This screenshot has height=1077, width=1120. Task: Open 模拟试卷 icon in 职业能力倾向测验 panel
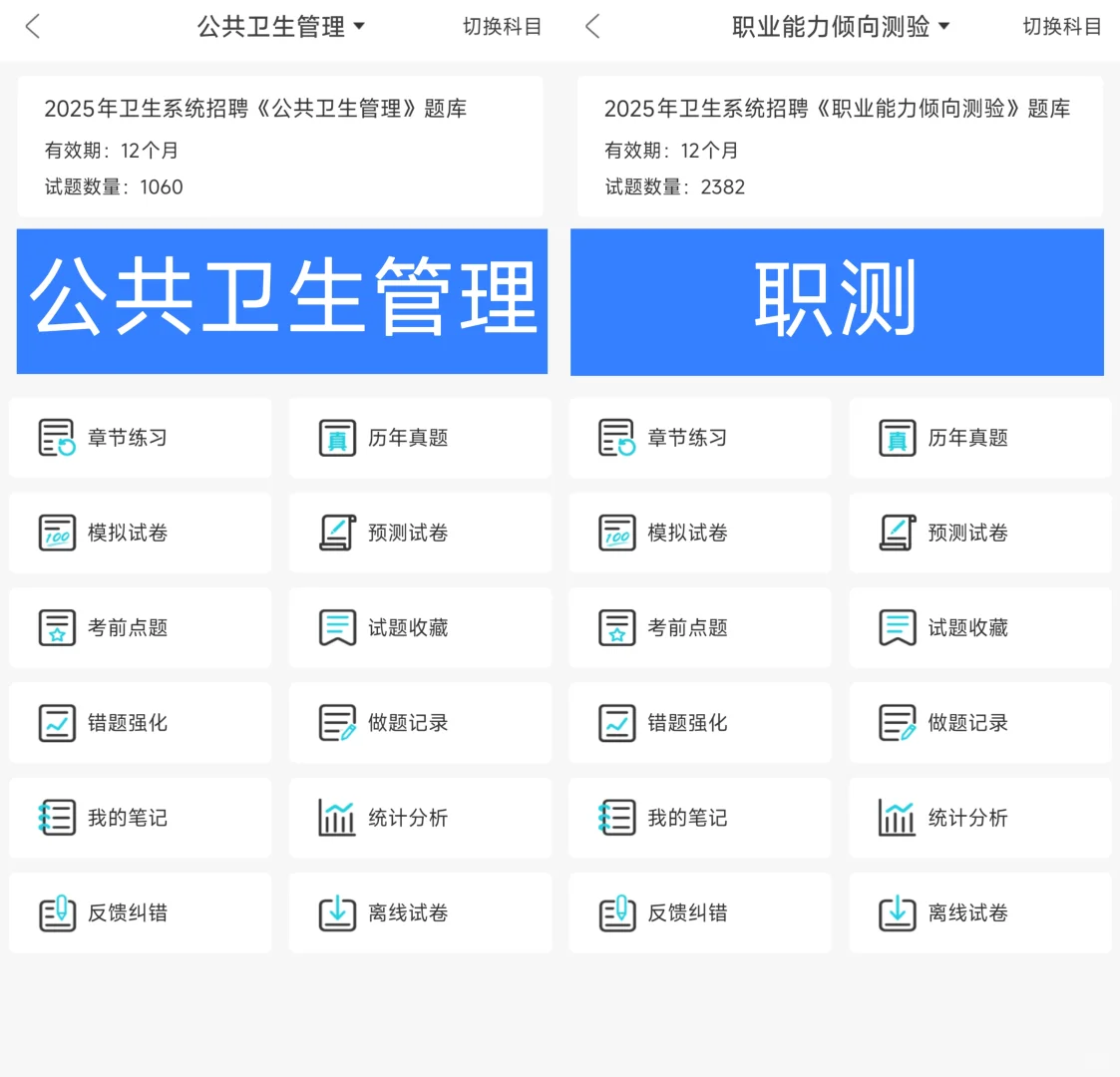617,533
